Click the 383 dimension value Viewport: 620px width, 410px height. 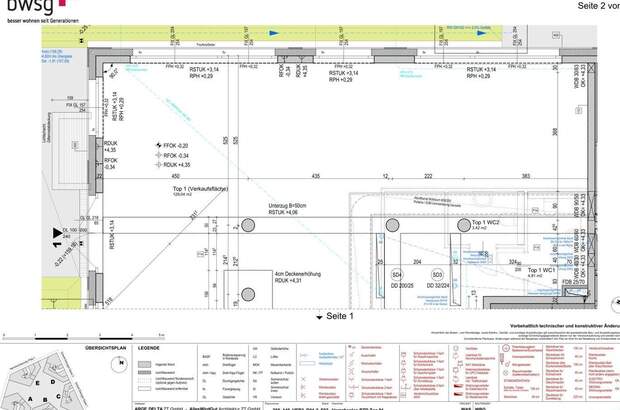tap(526, 176)
